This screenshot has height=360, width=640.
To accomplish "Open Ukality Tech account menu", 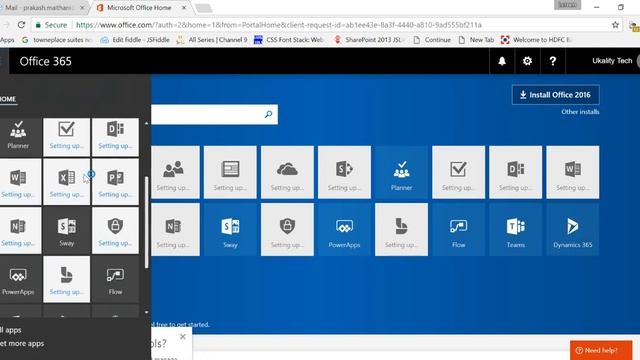I will (612, 61).
